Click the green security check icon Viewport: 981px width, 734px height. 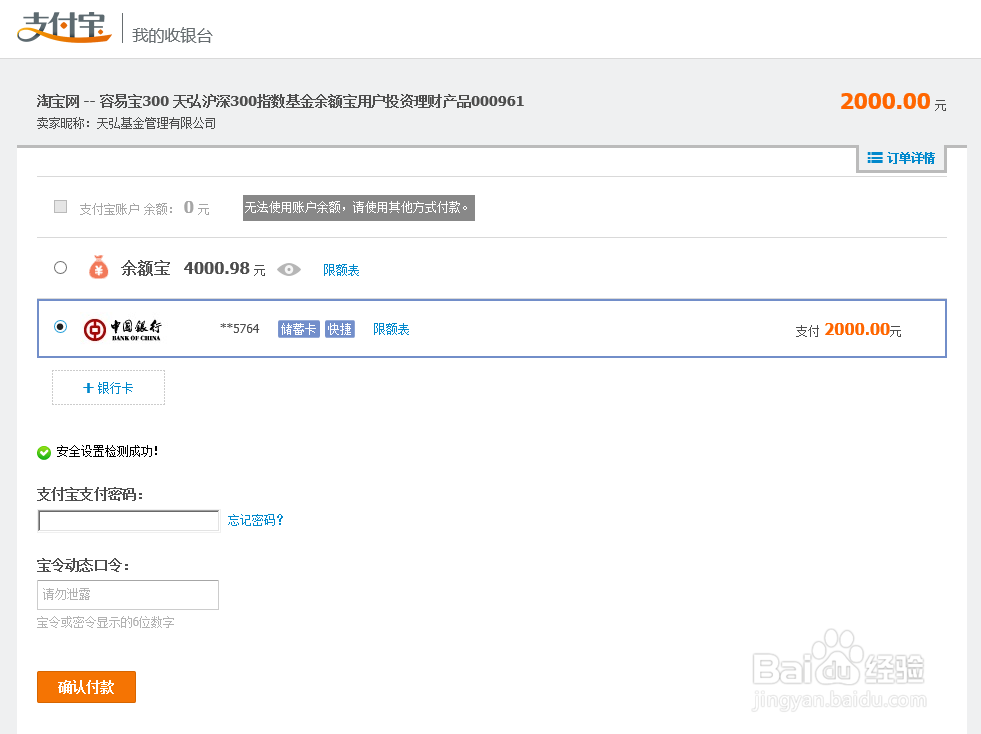(x=44, y=452)
